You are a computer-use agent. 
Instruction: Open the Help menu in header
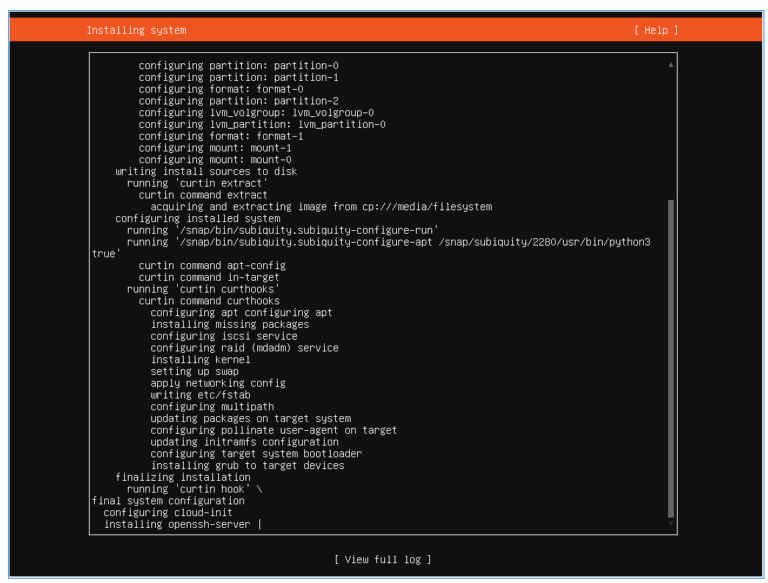[656, 30]
